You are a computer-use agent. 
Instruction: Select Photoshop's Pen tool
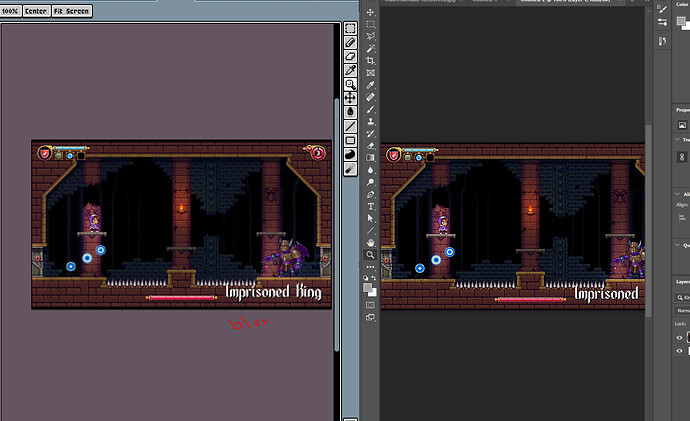click(x=371, y=194)
